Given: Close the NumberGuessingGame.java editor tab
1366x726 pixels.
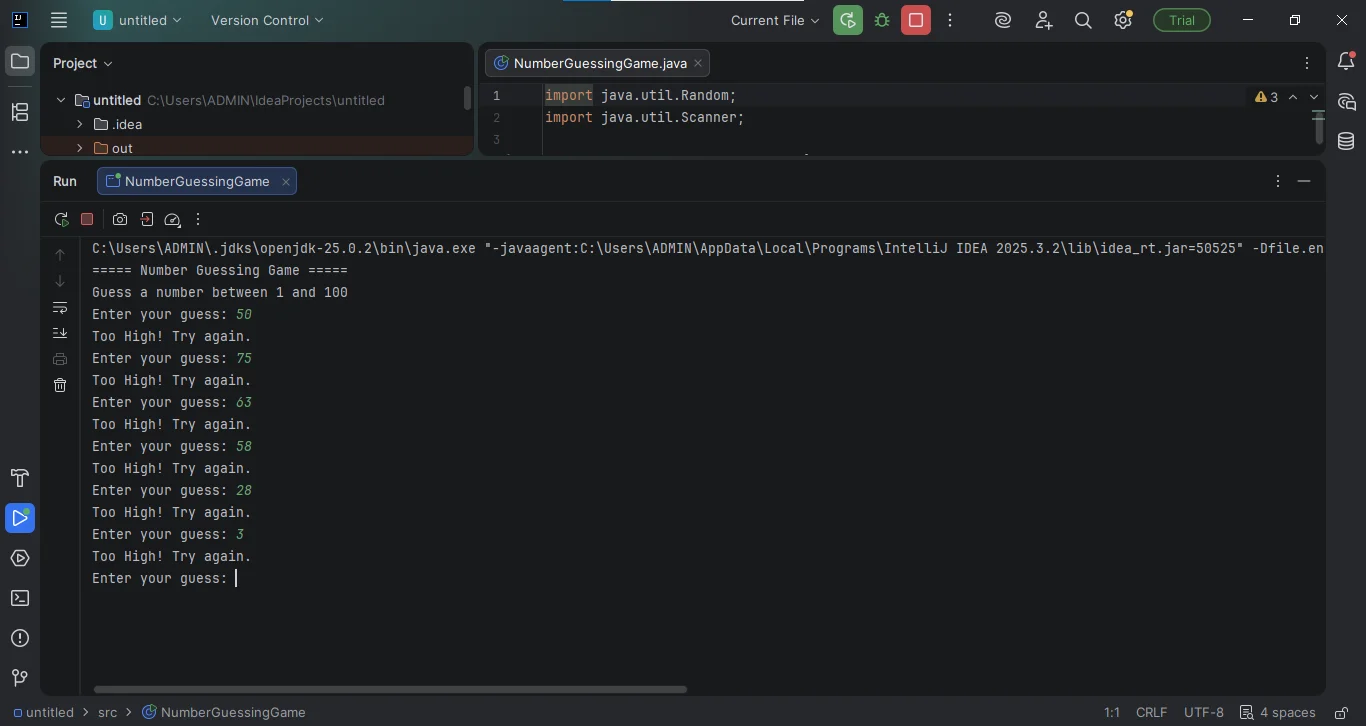Looking at the screenshot, I should 698,63.
